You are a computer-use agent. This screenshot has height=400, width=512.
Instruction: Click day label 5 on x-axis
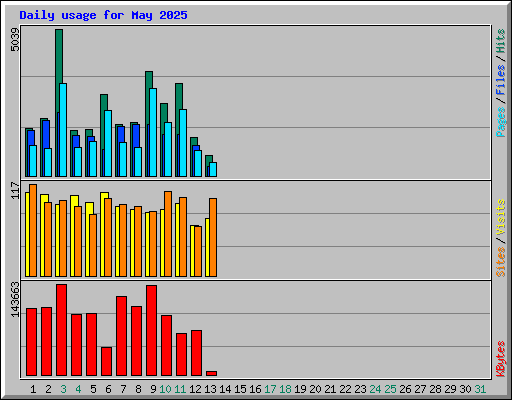pyautogui.click(x=93, y=389)
